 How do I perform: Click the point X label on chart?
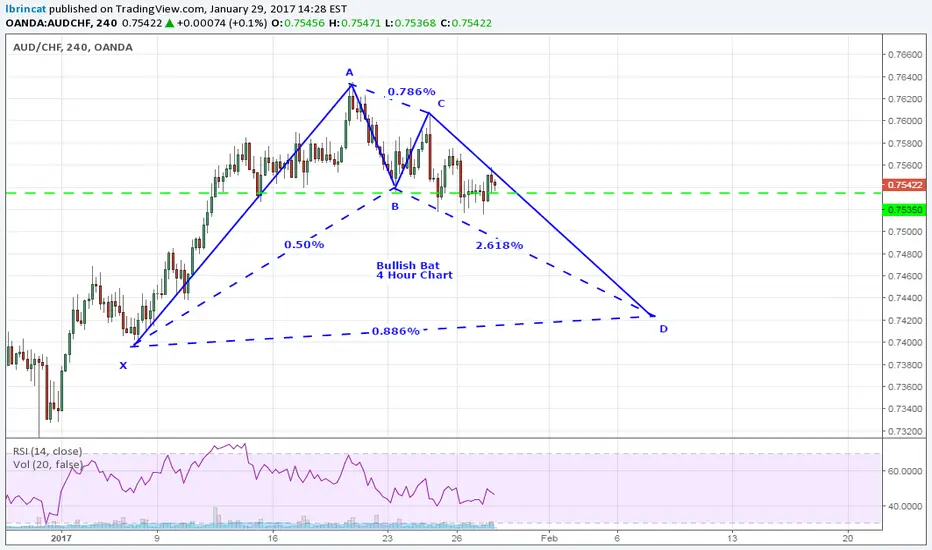(x=123, y=366)
